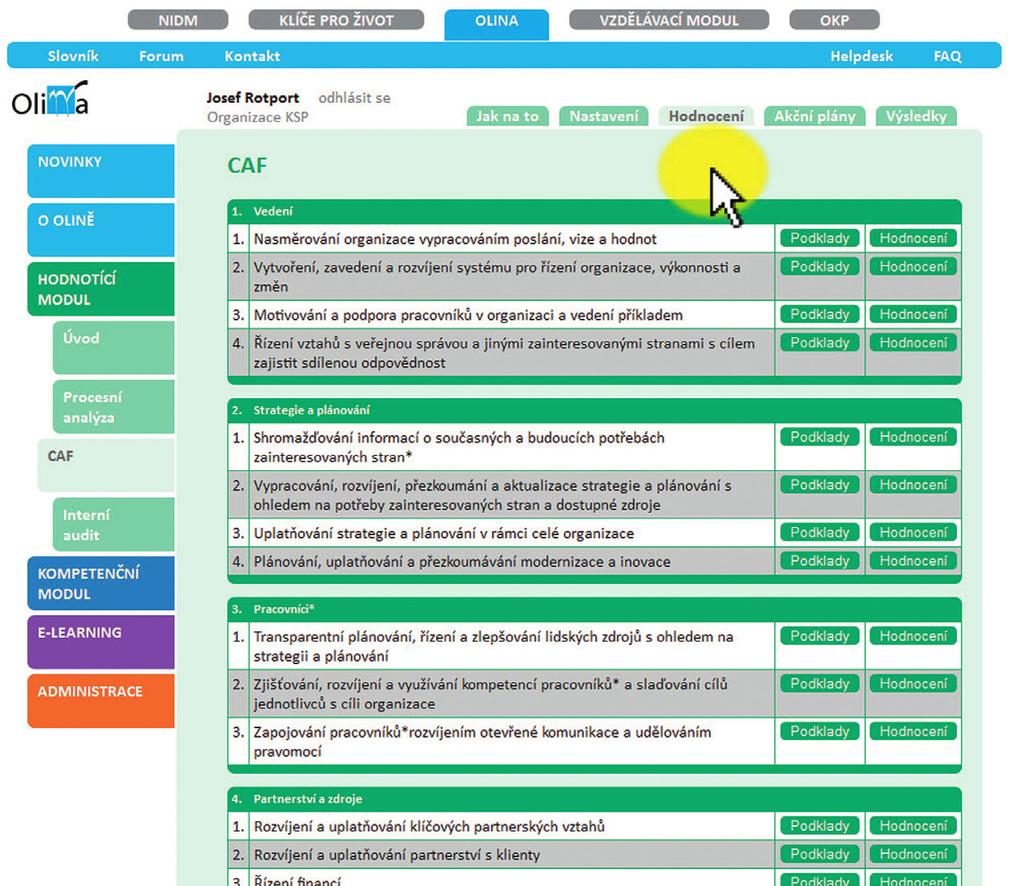The width and height of the screenshot is (1024, 886).
Task: Click Hodnocení for Řízení vztahů s veřejnou správou
Action: click(913, 343)
